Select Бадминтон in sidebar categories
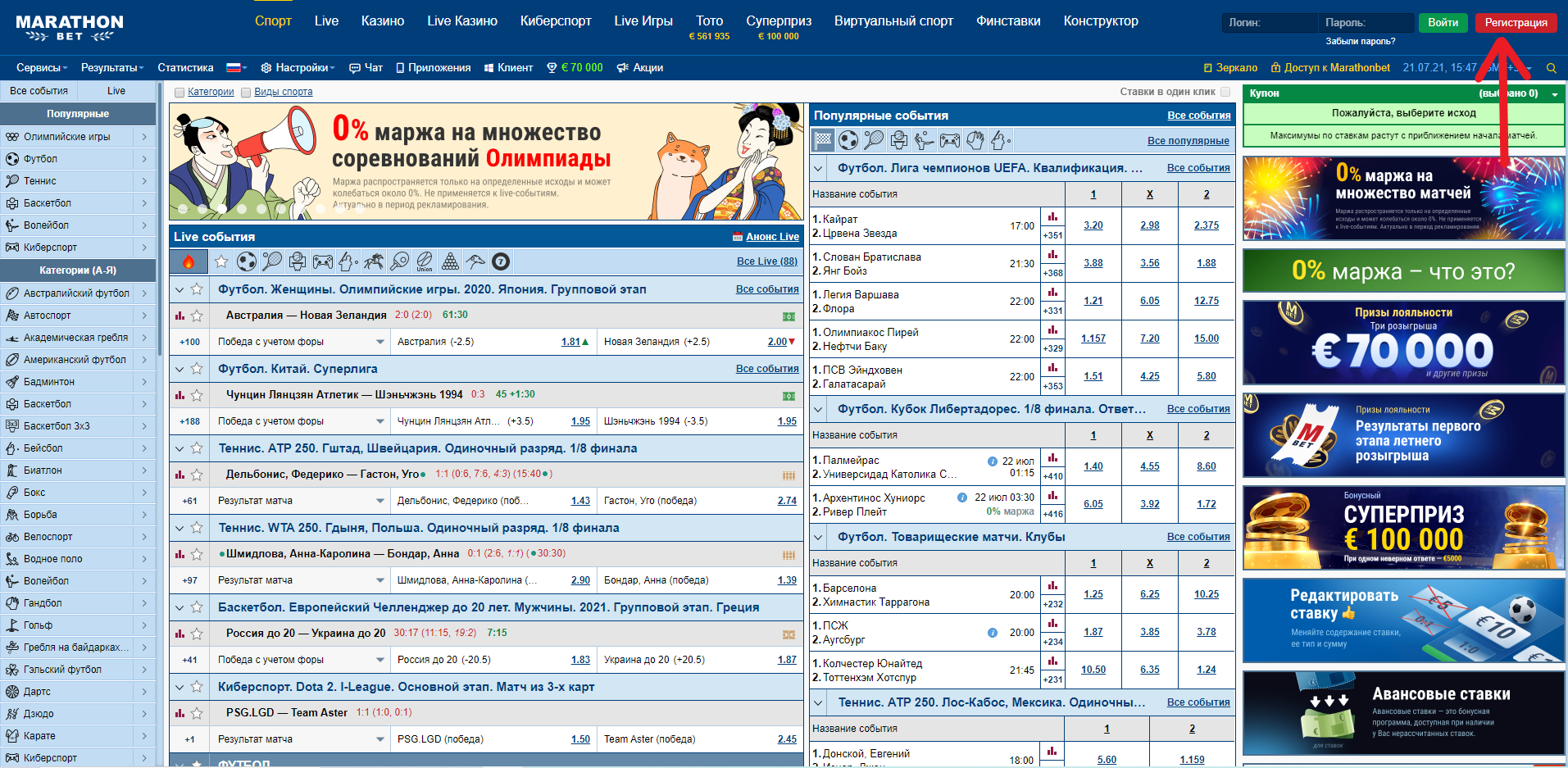This screenshot has width=1568, height=768. pyautogui.click(x=79, y=382)
